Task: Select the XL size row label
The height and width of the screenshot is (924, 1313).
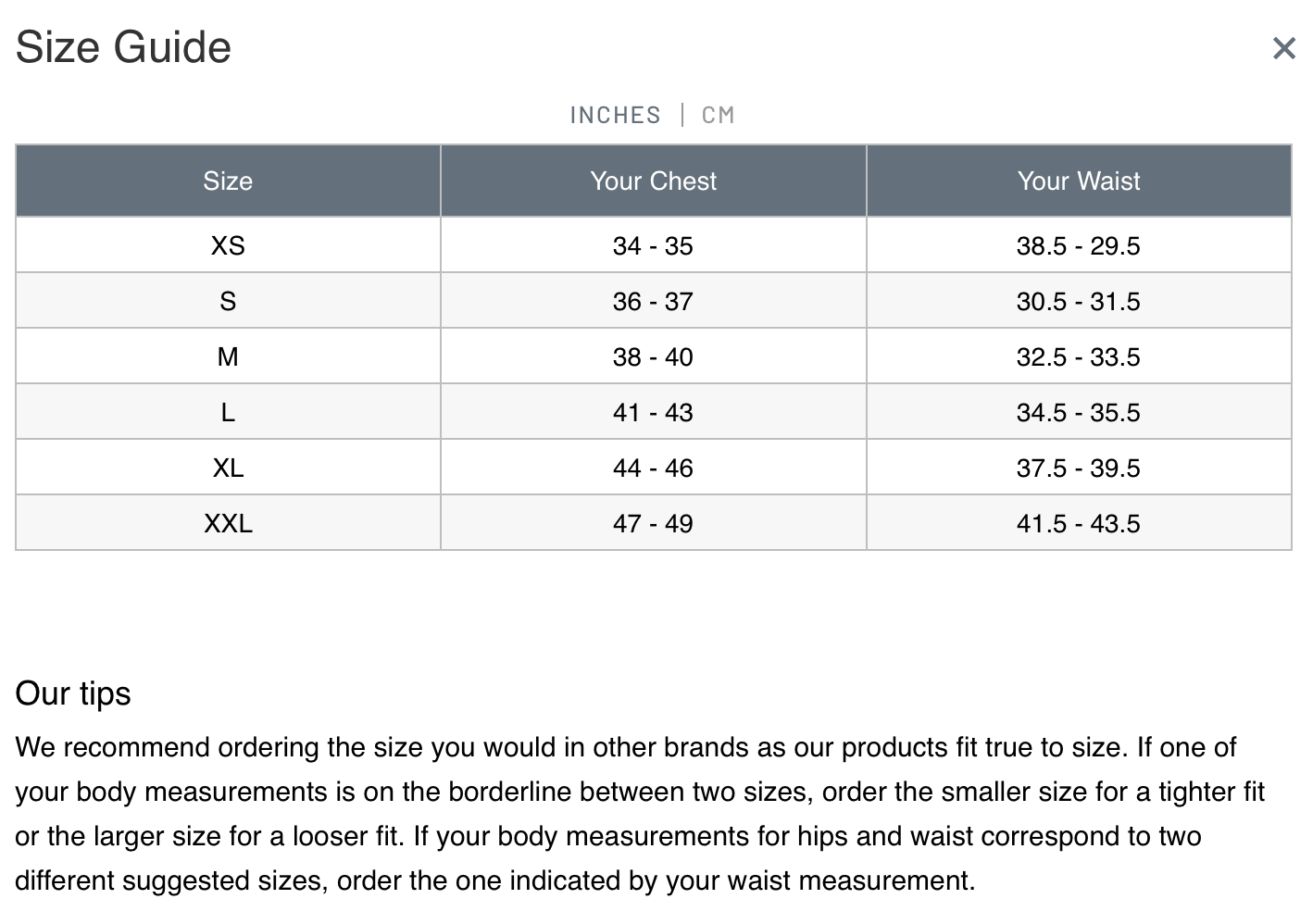Action: (x=228, y=468)
